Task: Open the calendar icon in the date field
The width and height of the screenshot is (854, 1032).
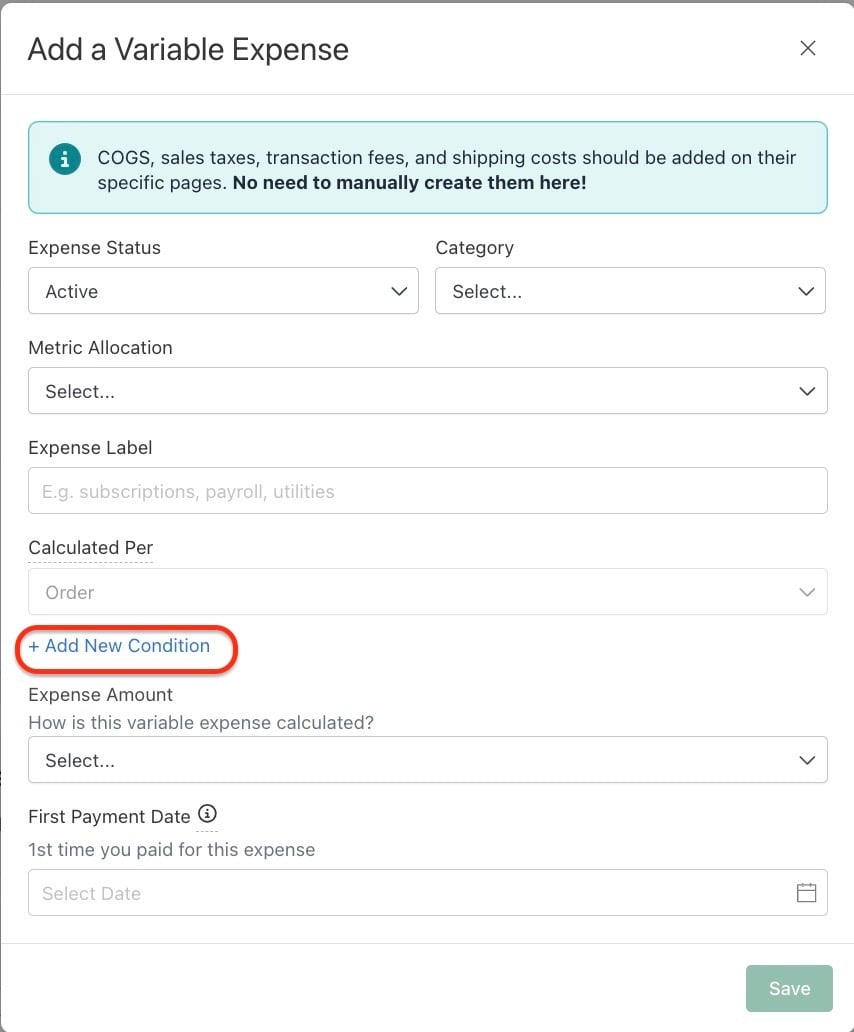Action: [x=806, y=892]
